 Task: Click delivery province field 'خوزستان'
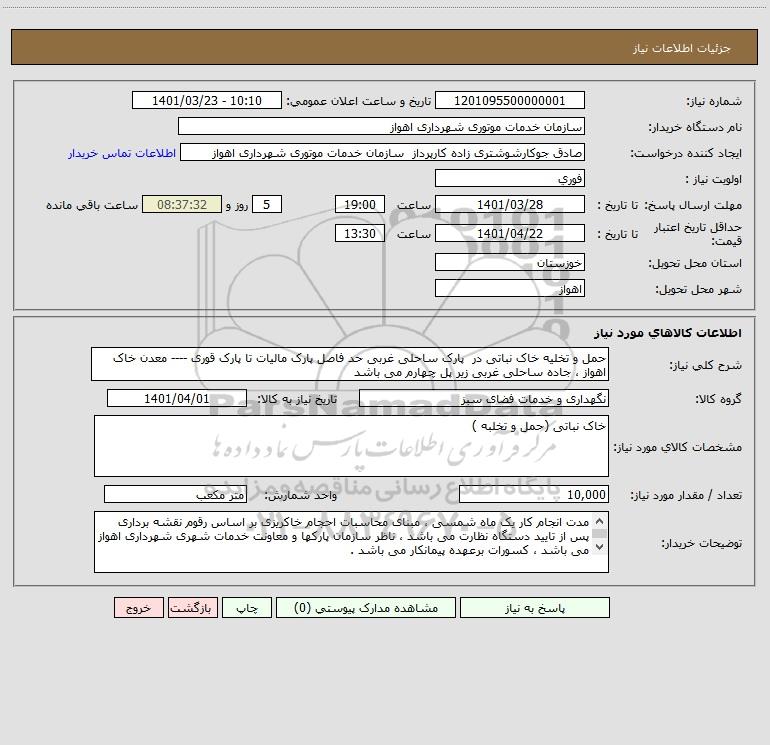pos(510,262)
